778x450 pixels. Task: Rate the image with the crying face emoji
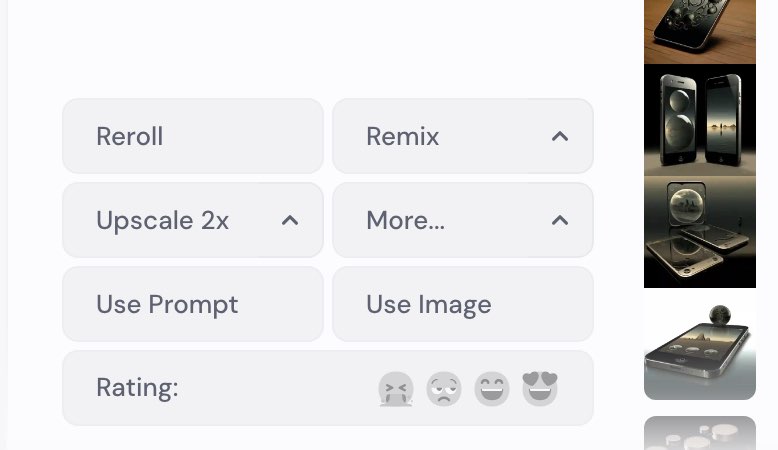pyautogui.click(x=396, y=389)
